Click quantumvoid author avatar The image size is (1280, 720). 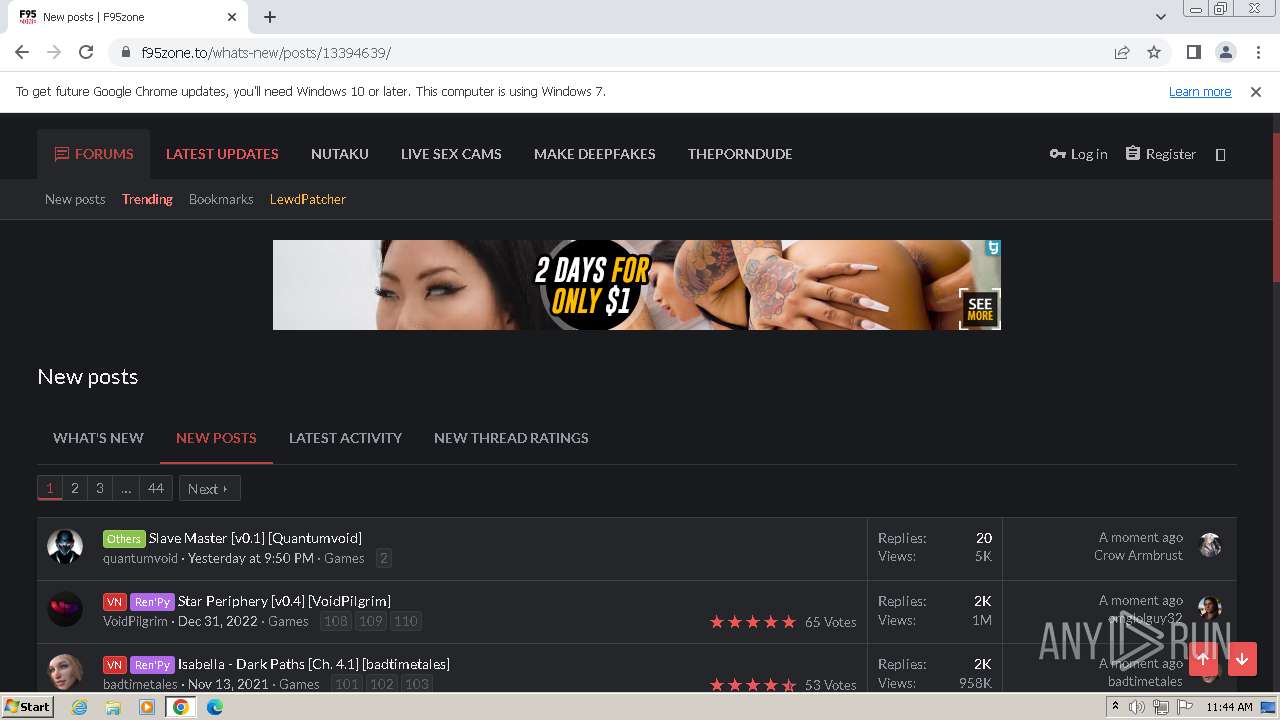[65, 546]
